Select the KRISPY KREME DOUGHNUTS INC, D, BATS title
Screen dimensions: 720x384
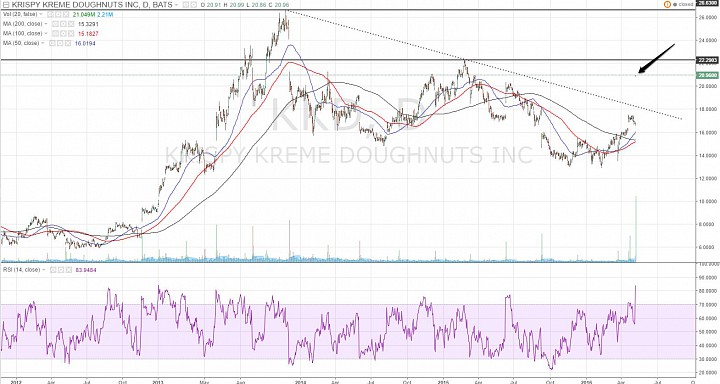click(x=92, y=5)
